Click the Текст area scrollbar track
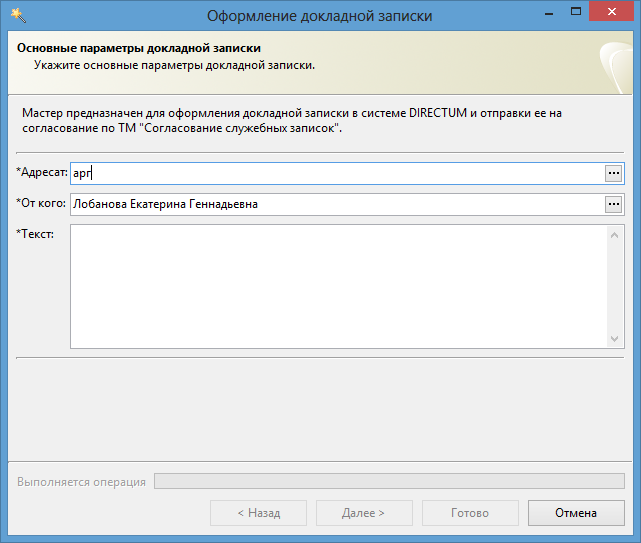Viewport: 641px width, 543px height. (x=616, y=286)
